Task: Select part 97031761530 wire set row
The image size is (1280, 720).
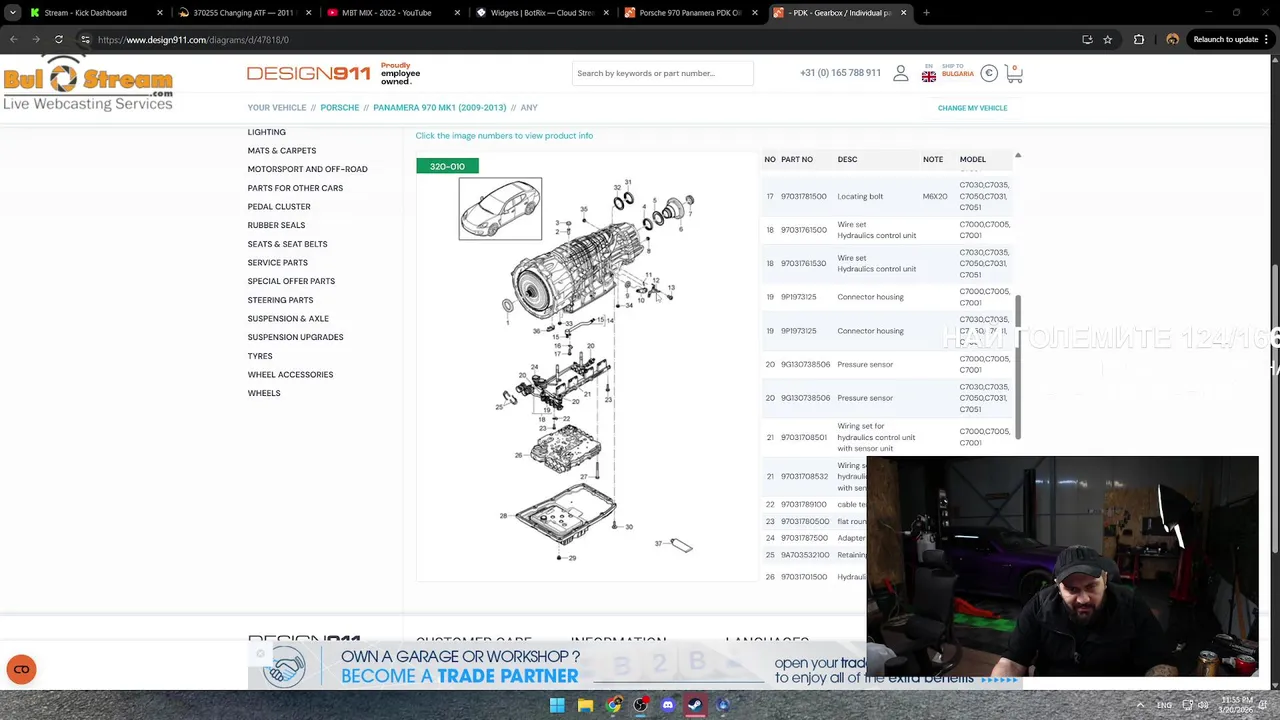Action: click(x=890, y=264)
